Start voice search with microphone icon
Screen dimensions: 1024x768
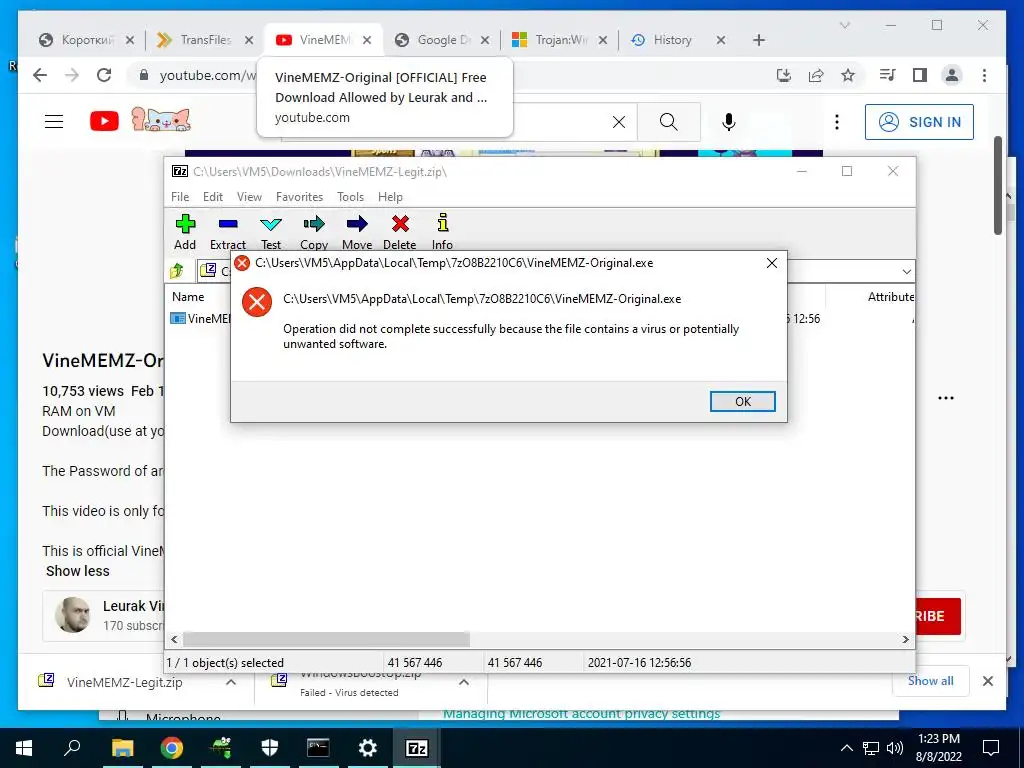pos(729,122)
